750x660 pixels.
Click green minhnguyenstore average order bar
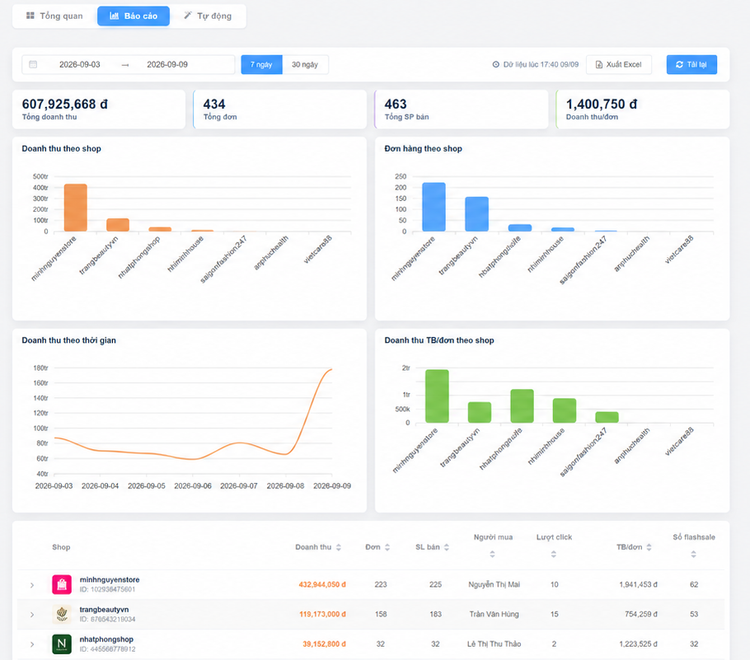point(437,396)
